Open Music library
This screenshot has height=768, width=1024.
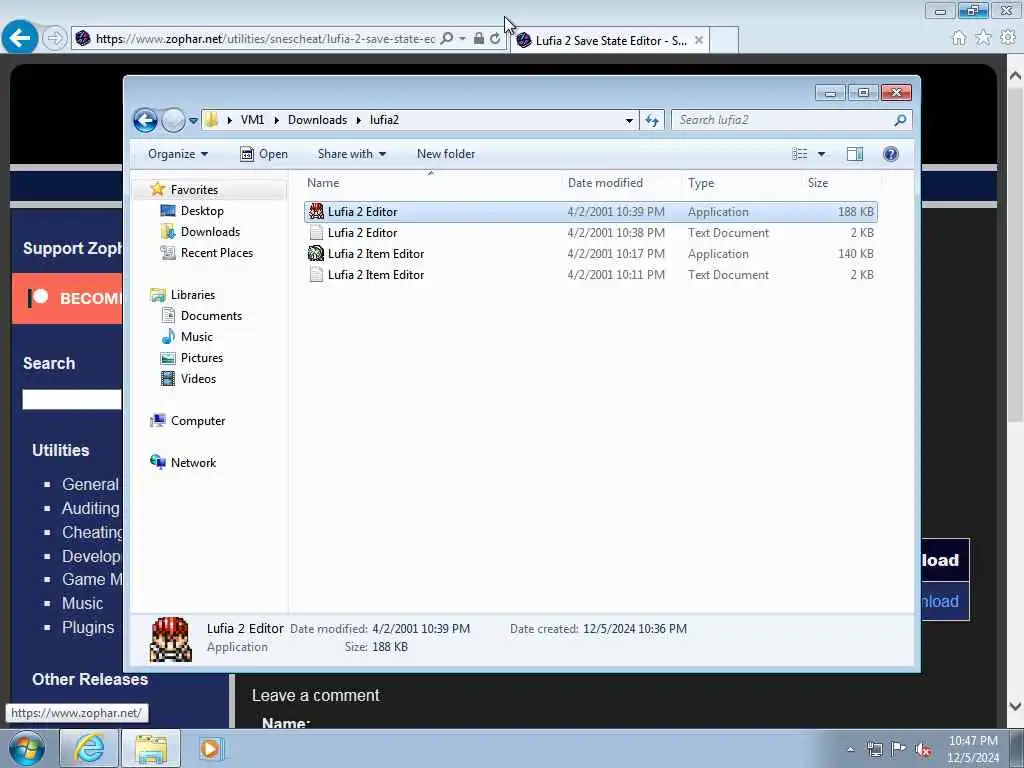[x=196, y=337]
